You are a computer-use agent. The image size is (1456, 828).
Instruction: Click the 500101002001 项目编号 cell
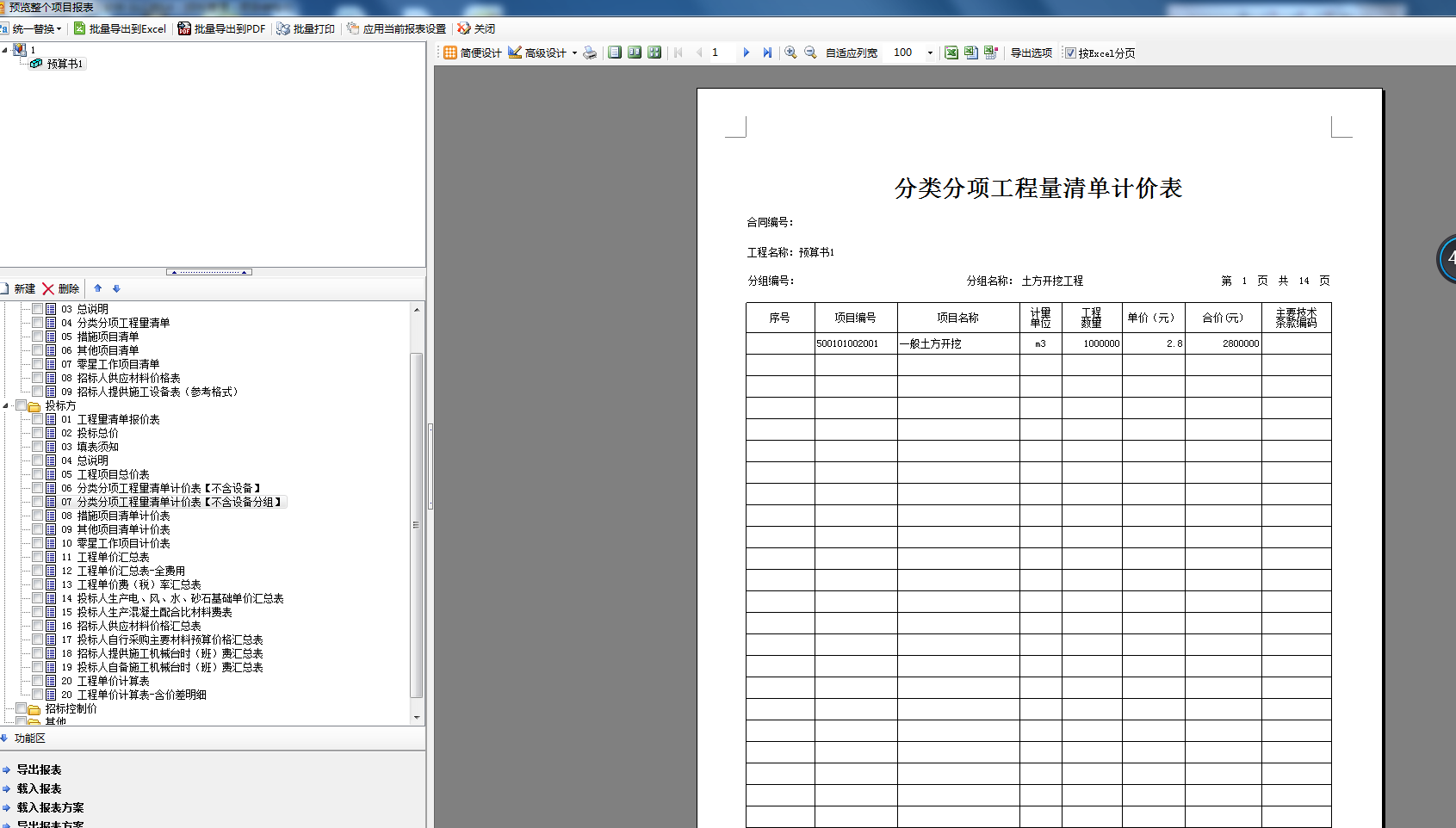pos(856,343)
